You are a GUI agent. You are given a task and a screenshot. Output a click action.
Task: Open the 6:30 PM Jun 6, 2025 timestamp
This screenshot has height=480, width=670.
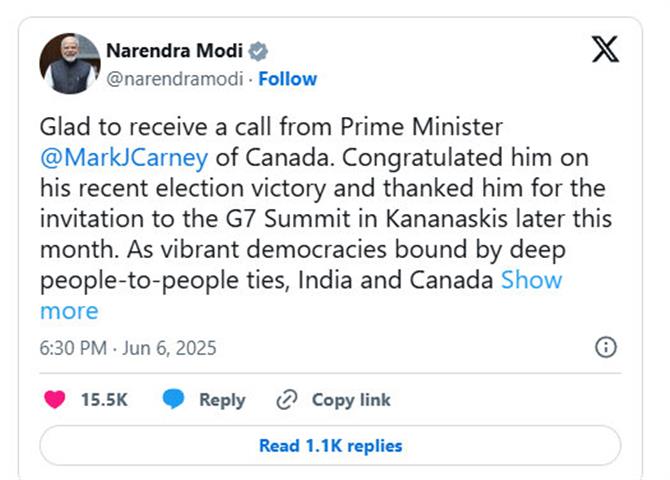(x=128, y=348)
